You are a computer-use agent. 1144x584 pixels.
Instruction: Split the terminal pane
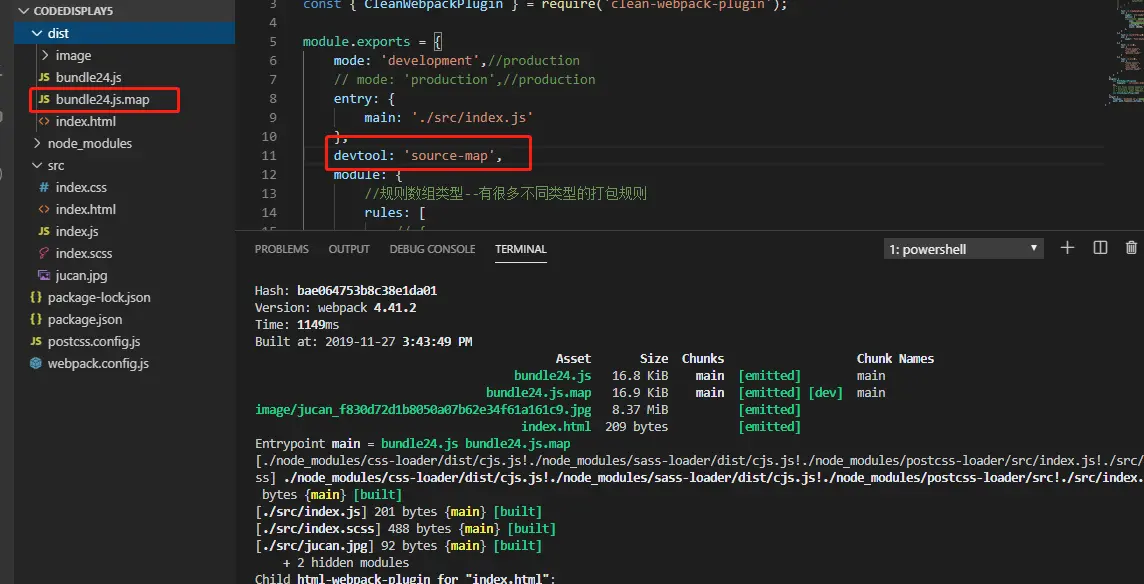click(1100, 248)
